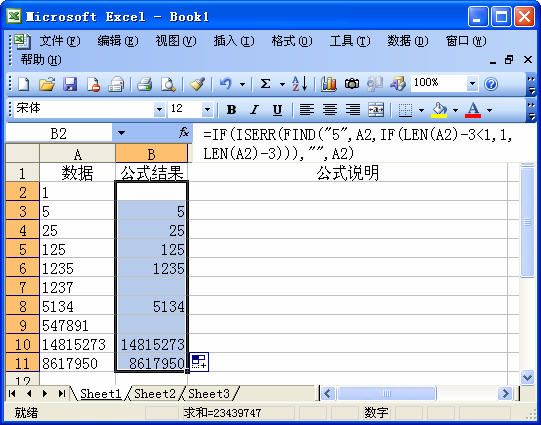The width and height of the screenshot is (541, 425).
Task: Click the Permission document icon
Action: click(94, 84)
